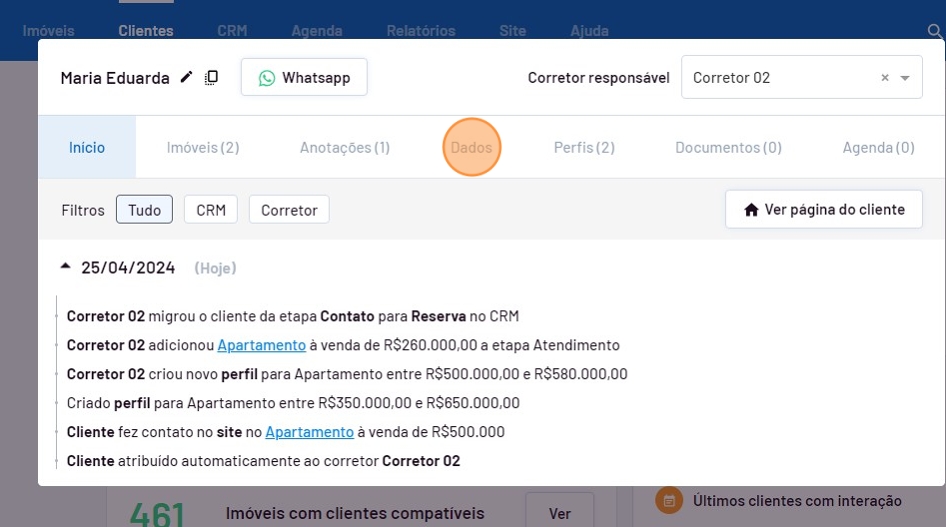Viewport: 946px width, 527px height.
Task: Collapse the 25/04/2024 date group
Action: coord(66,267)
